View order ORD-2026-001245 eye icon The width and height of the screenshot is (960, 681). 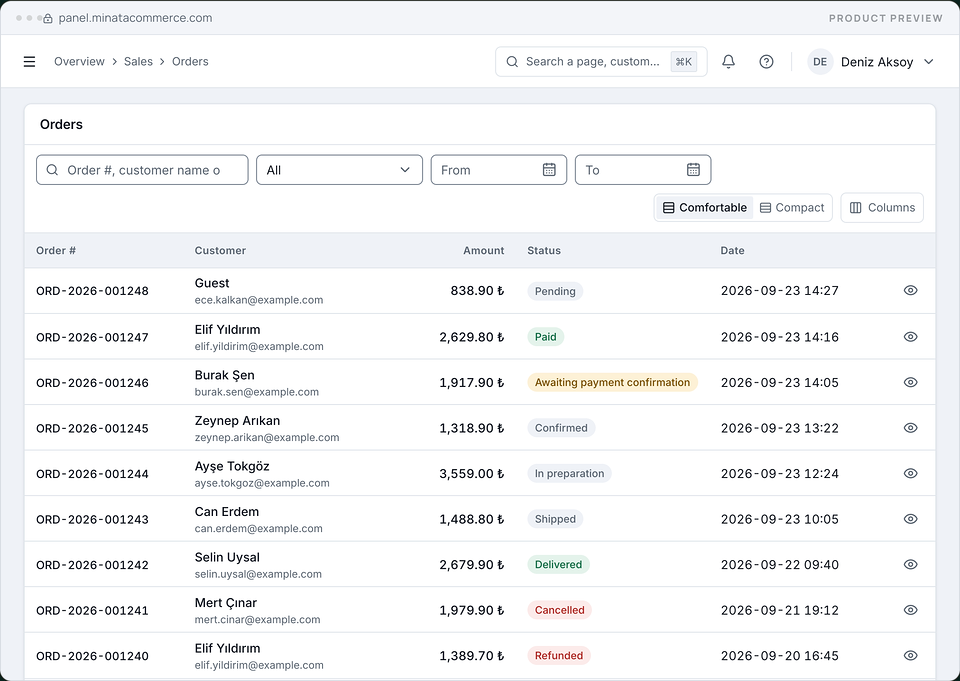(910, 427)
